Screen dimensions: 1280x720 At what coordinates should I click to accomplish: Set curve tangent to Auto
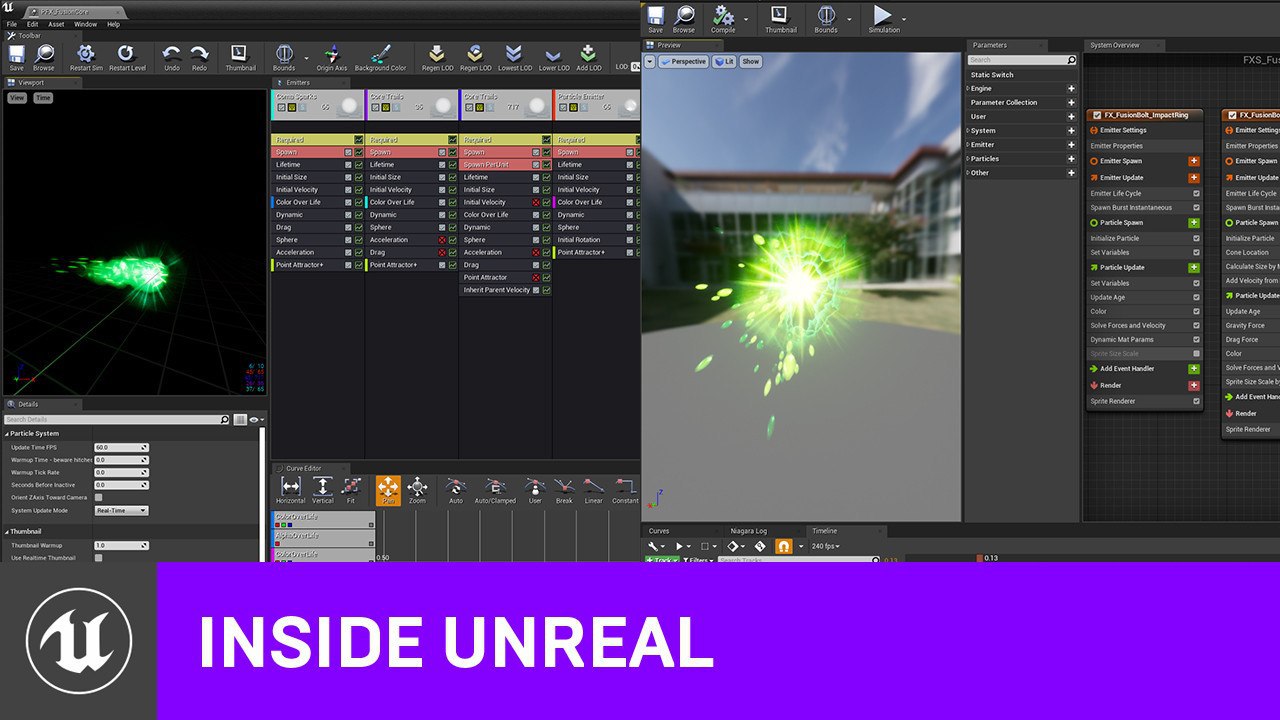pos(456,490)
